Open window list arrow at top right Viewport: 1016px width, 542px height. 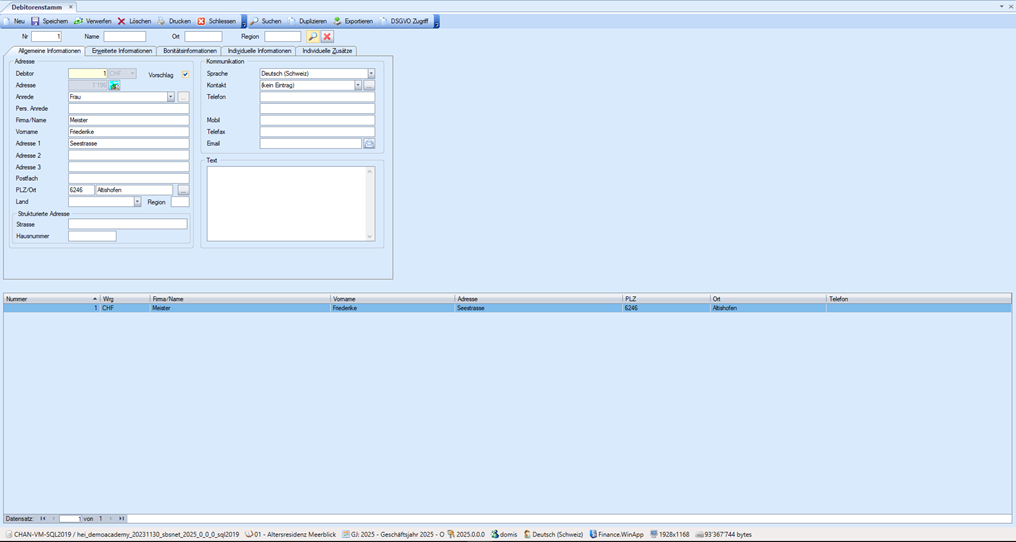click(x=1001, y=6)
